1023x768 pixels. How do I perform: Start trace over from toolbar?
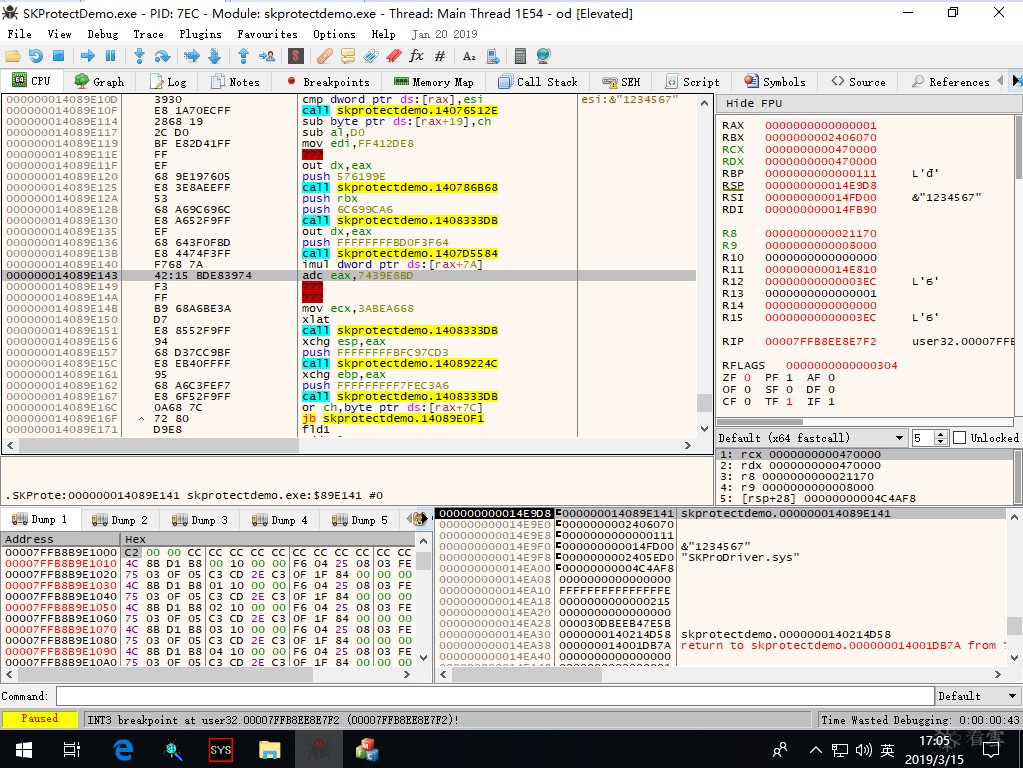(x=215, y=57)
